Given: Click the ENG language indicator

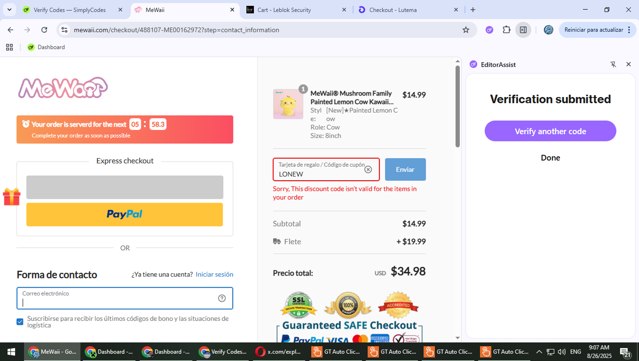Looking at the screenshot, I should (575, 352).
